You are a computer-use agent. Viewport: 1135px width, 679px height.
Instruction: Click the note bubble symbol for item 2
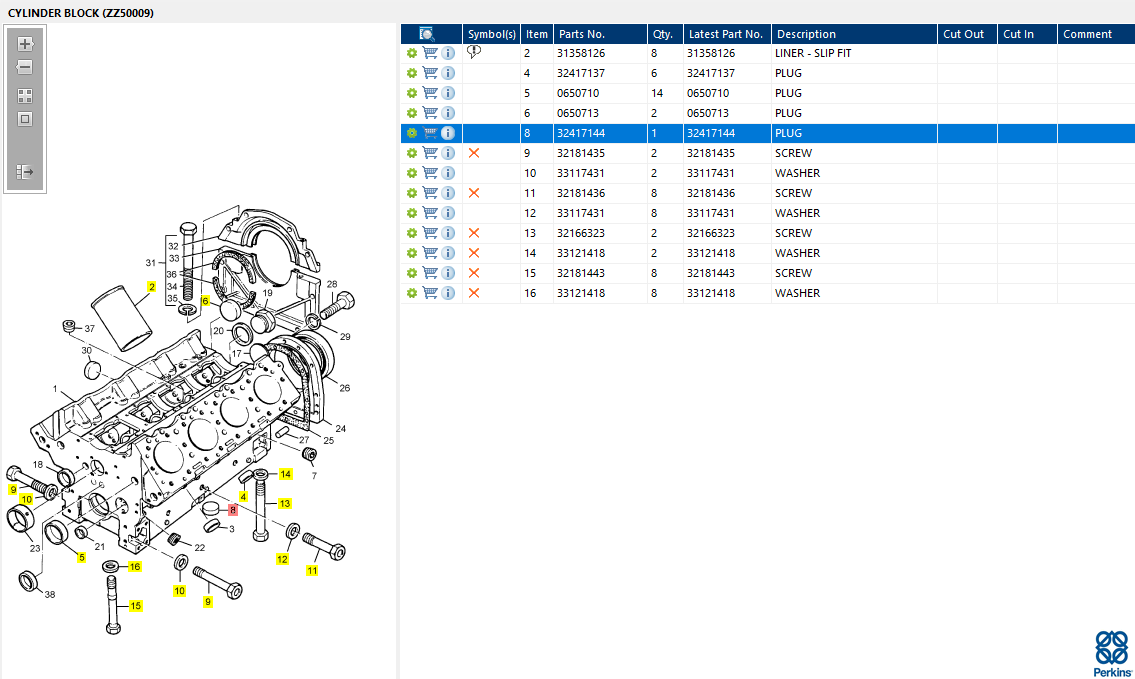pos(474,52)
